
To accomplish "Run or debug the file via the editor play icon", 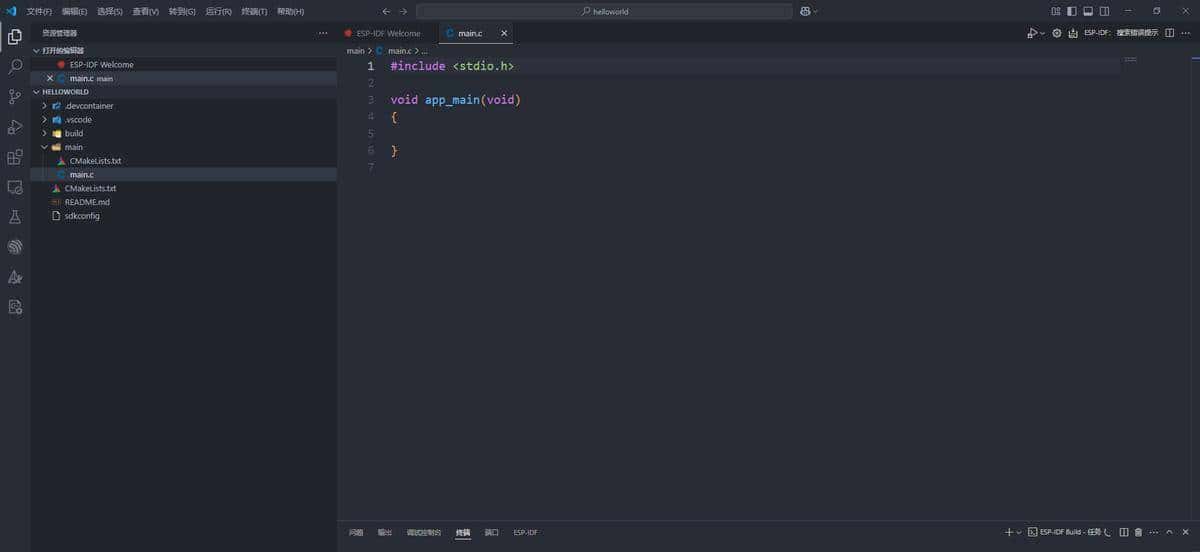I will pos(1032,33).
